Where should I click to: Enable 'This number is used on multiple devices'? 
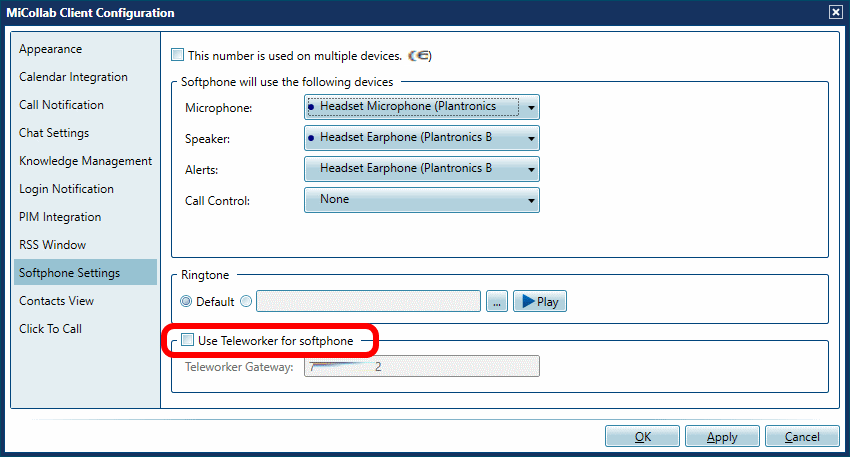[x=178, y=56]
